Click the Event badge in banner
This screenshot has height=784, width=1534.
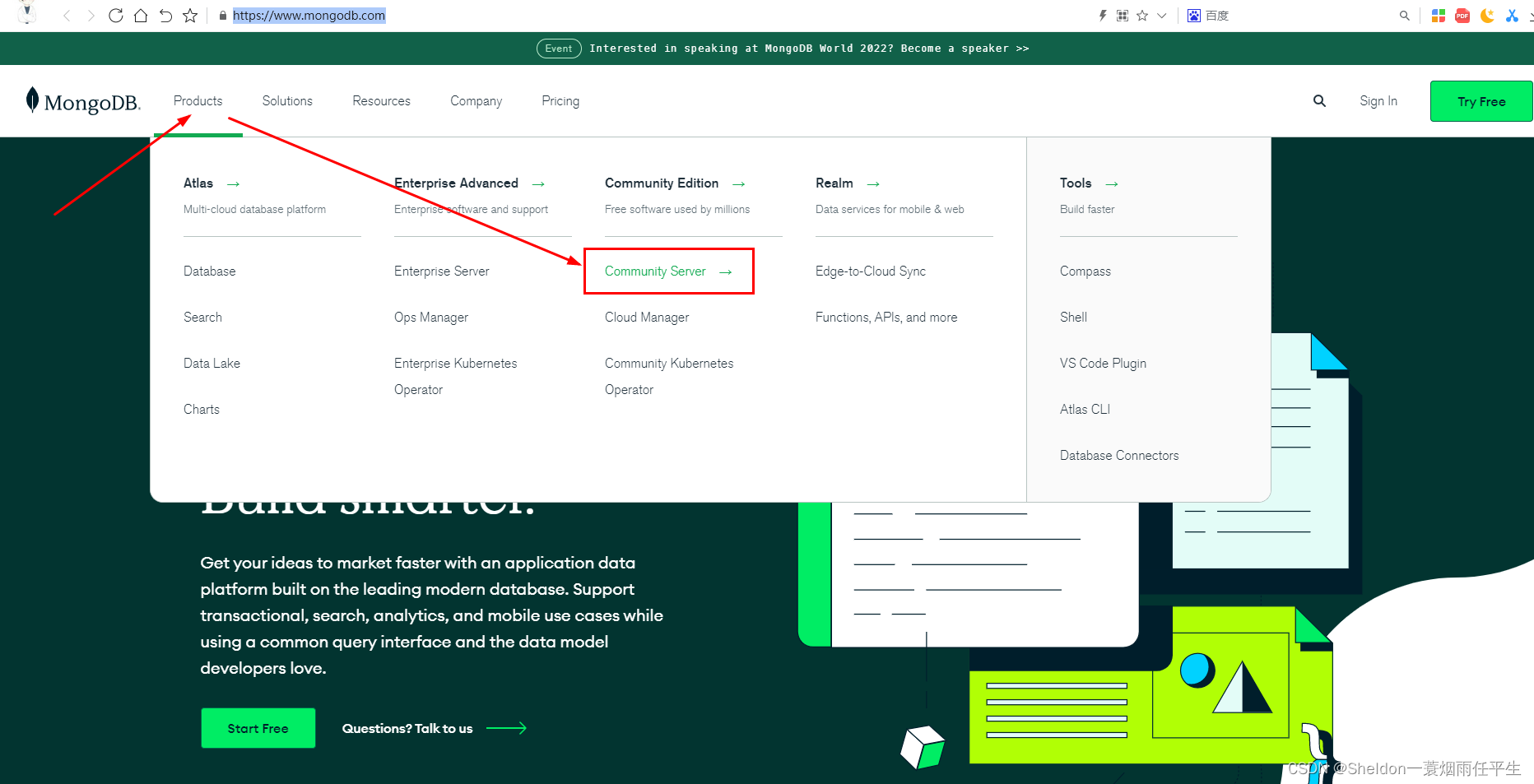(559, 49)
